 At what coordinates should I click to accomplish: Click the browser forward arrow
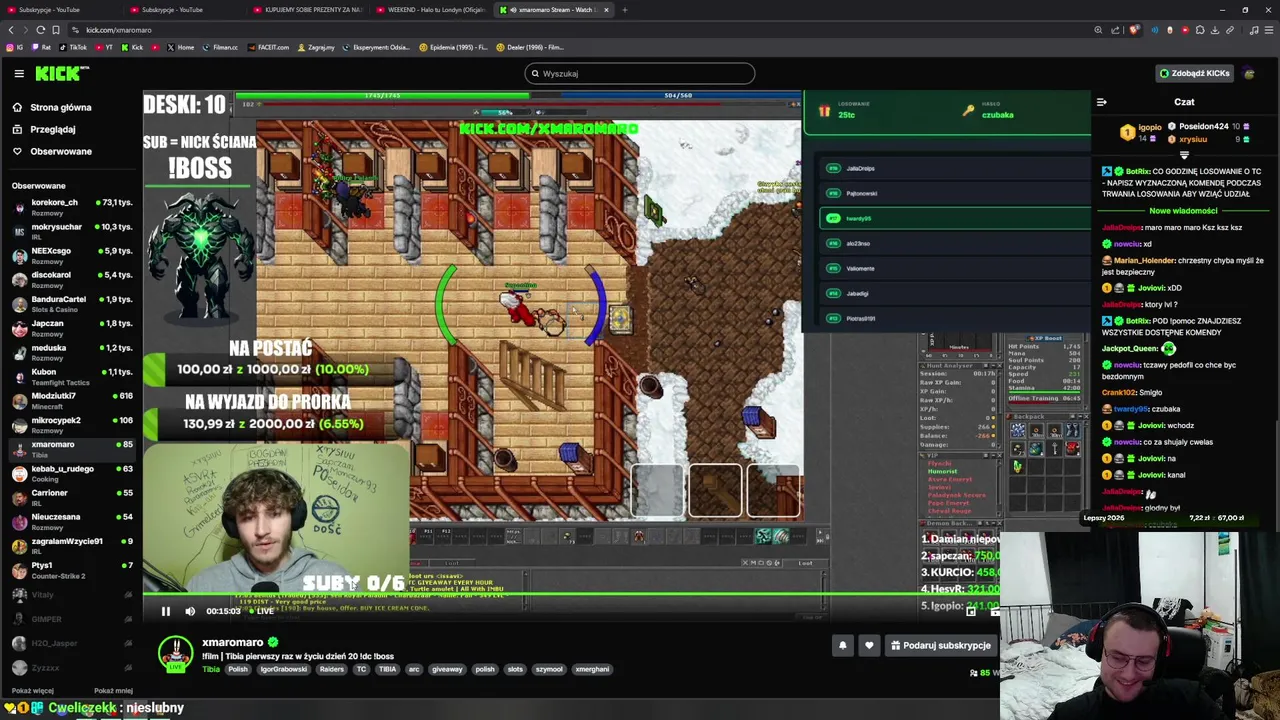click(26, 30)
